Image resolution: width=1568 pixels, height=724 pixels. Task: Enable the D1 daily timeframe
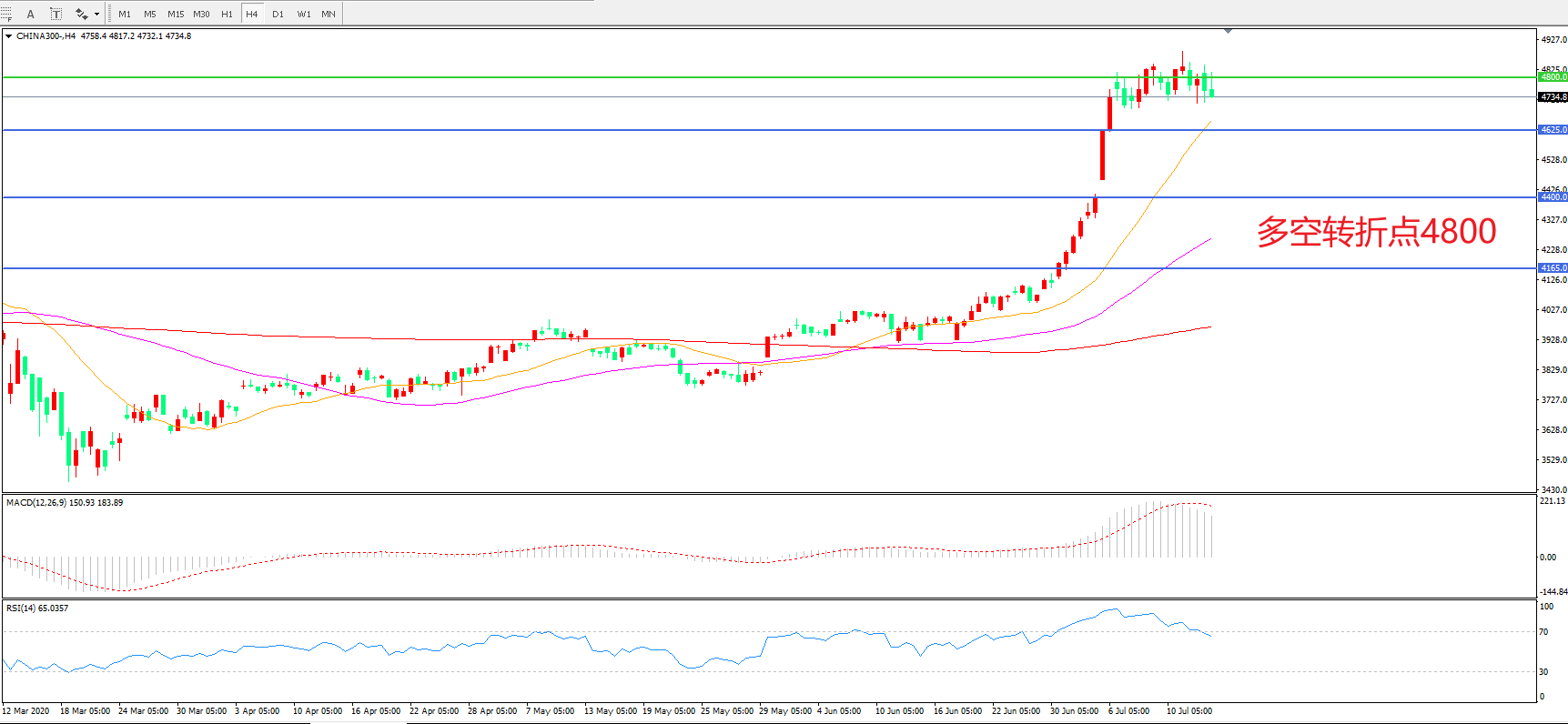278,14
